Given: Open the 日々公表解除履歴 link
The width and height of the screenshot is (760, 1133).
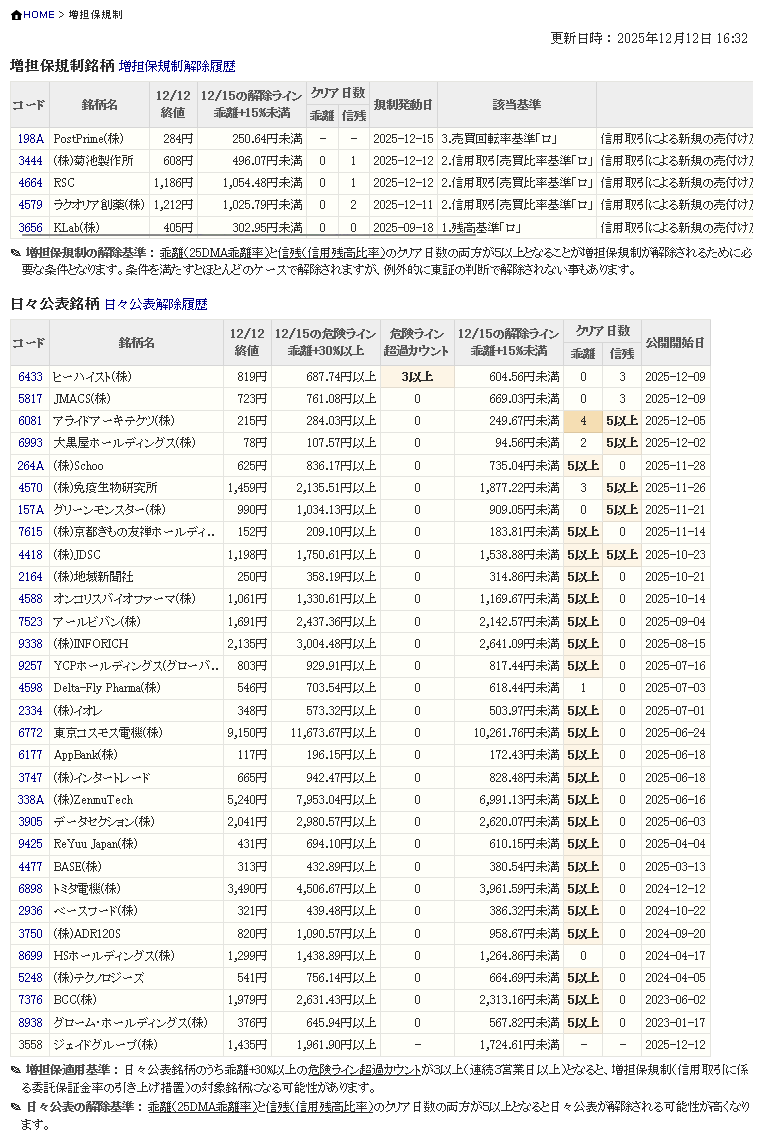Looking at the screenshot, I should click(x=155, y=304).
